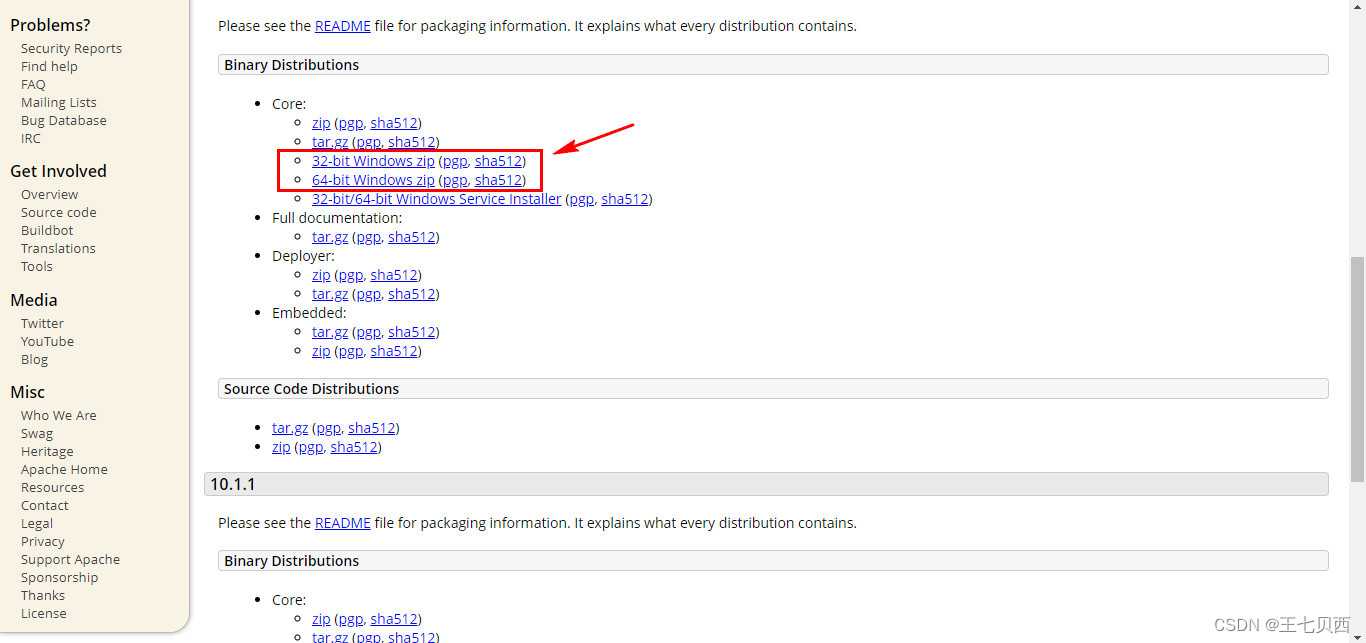Screen dimensions: 1366x643
Task: Open the IRC sidebar link
Action: click(31, 138)
